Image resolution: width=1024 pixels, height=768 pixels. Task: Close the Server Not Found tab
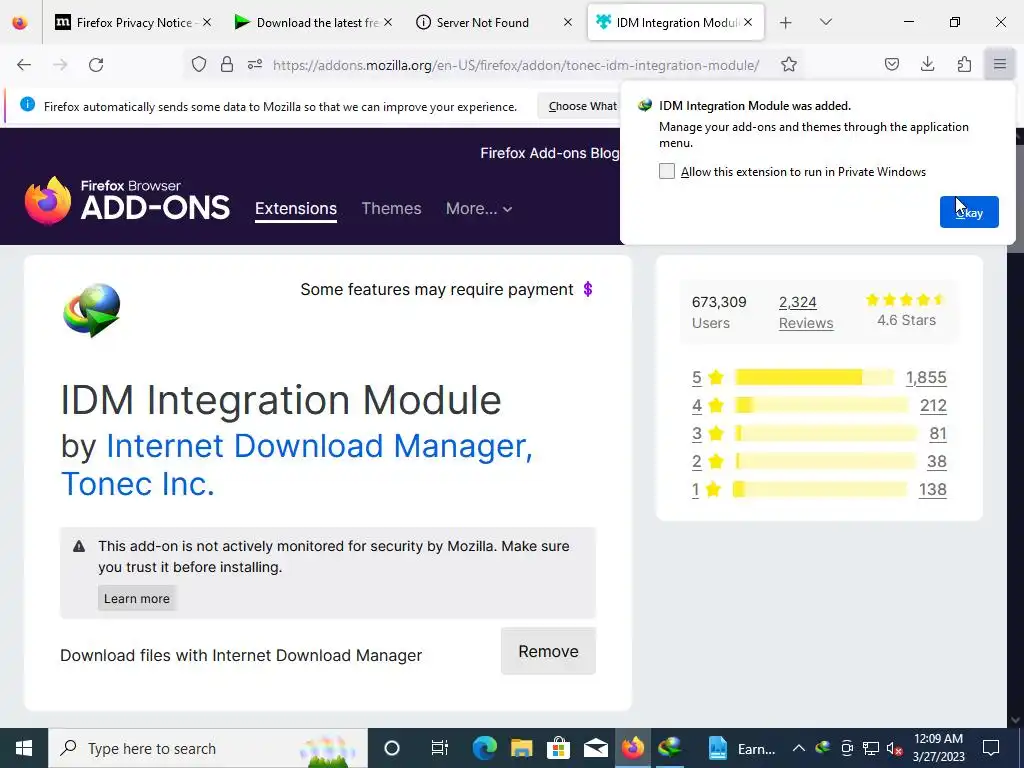tap(568, 22)
